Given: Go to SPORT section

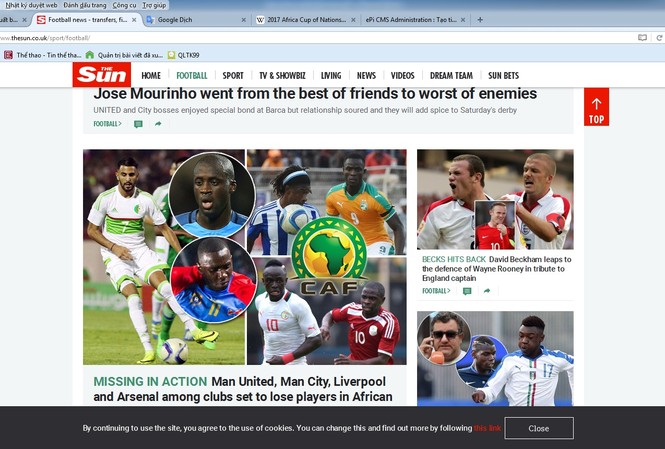Looking at the screenshot, I should [x=233, y=75].
